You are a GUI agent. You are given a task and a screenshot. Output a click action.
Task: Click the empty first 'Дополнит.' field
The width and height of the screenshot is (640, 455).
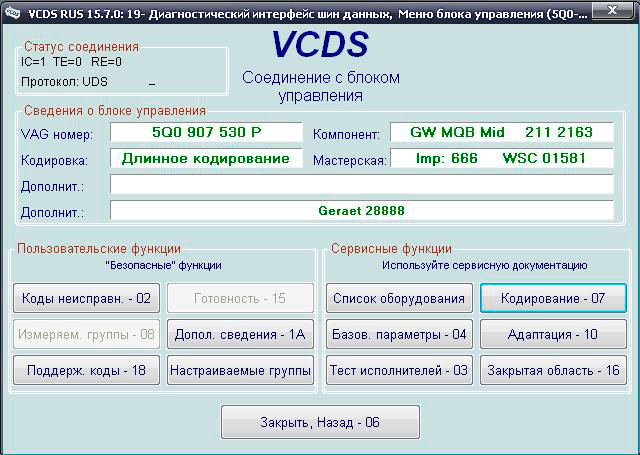(x=361, y=185)
